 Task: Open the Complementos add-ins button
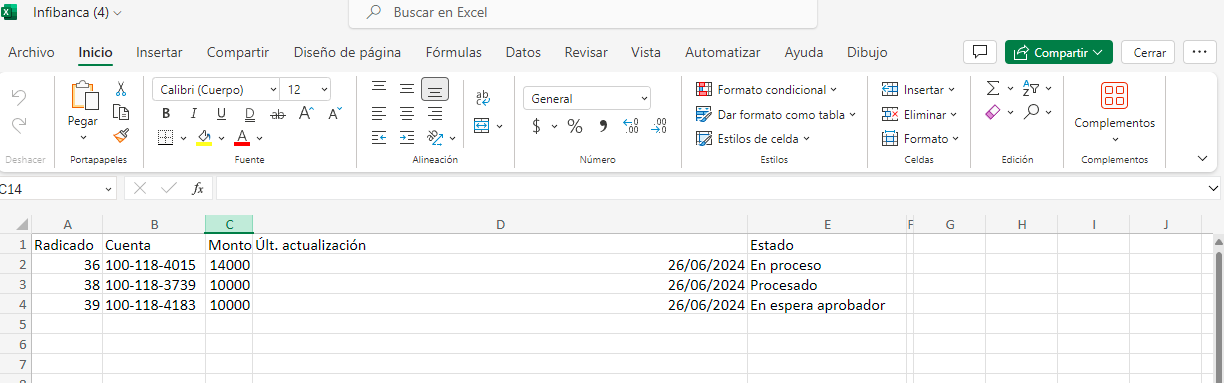1114,112
